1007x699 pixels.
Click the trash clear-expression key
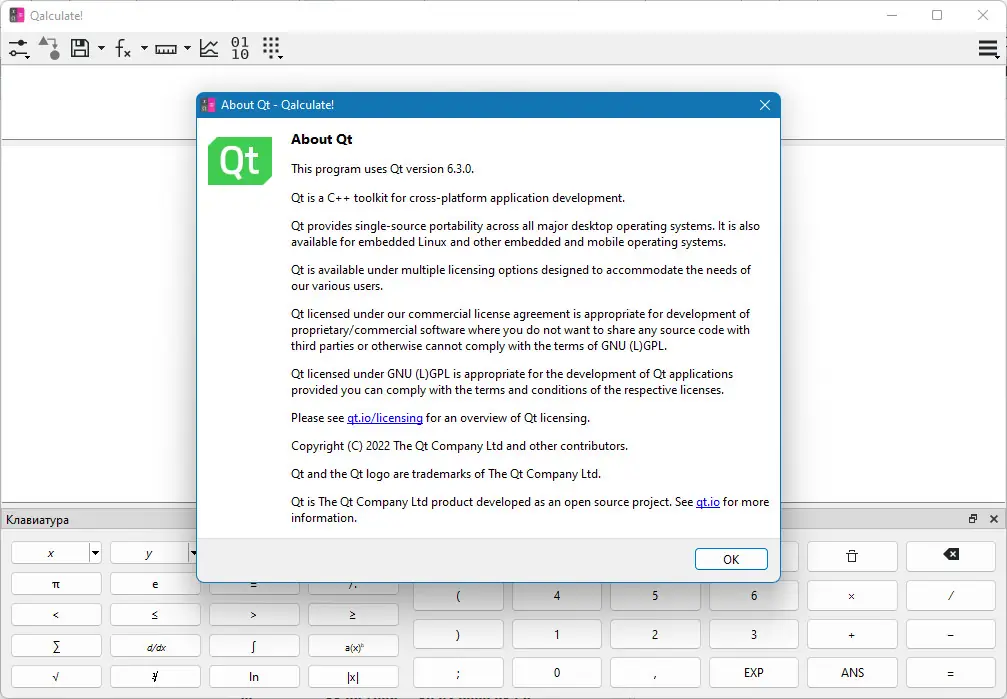pyautogui.click(x=852, y=556)
